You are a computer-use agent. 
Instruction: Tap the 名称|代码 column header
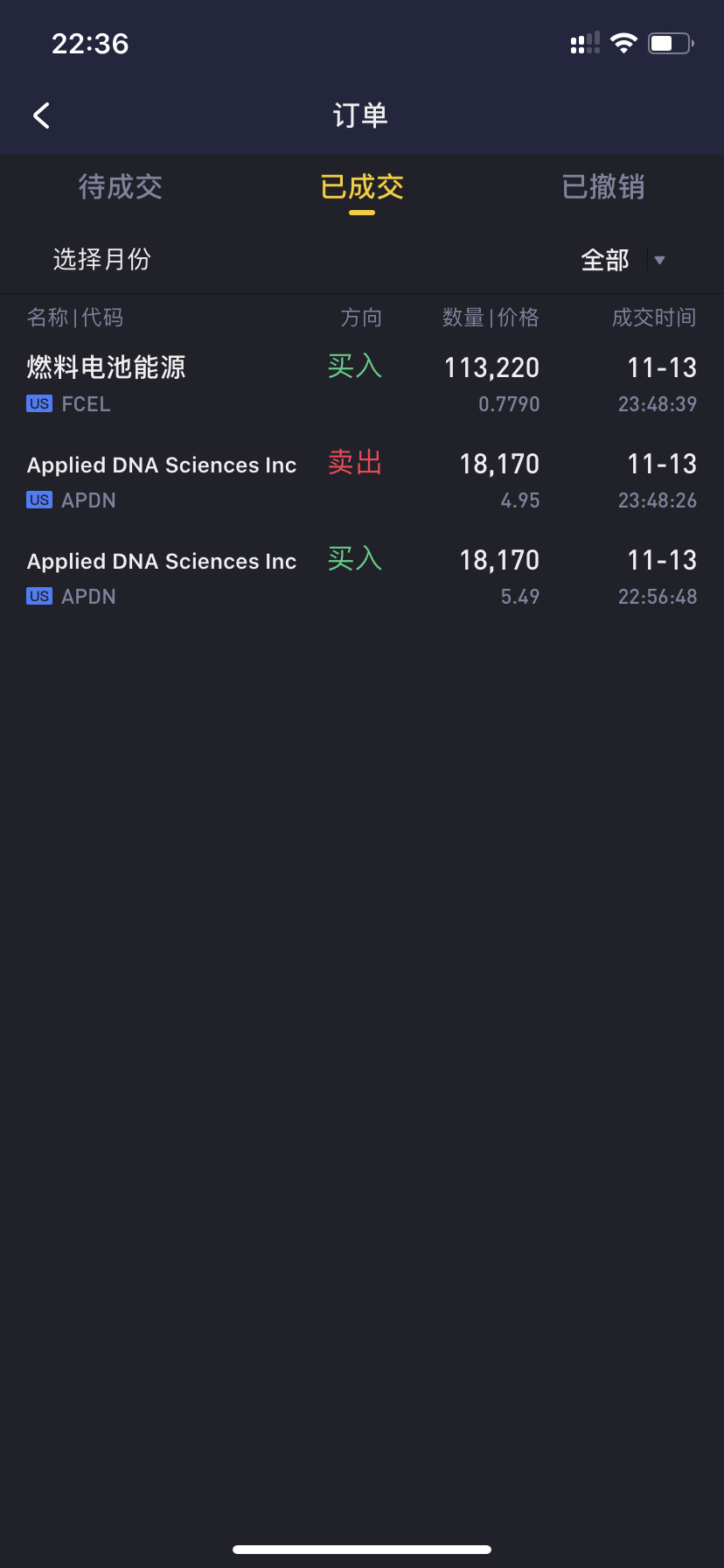[x=75, y=318]
